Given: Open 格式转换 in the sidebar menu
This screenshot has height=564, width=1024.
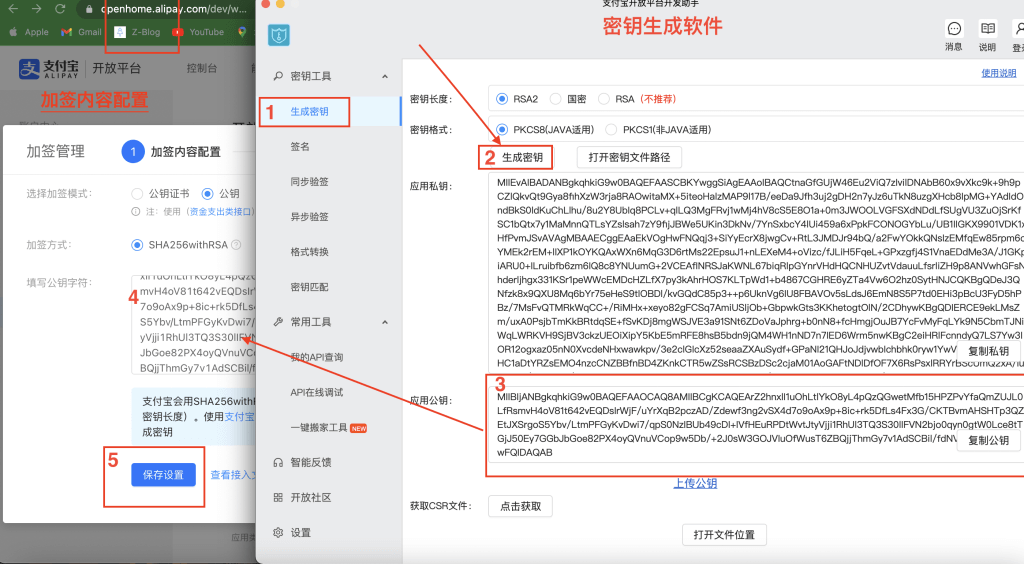Looking at the screenshot, I should 309,252.
